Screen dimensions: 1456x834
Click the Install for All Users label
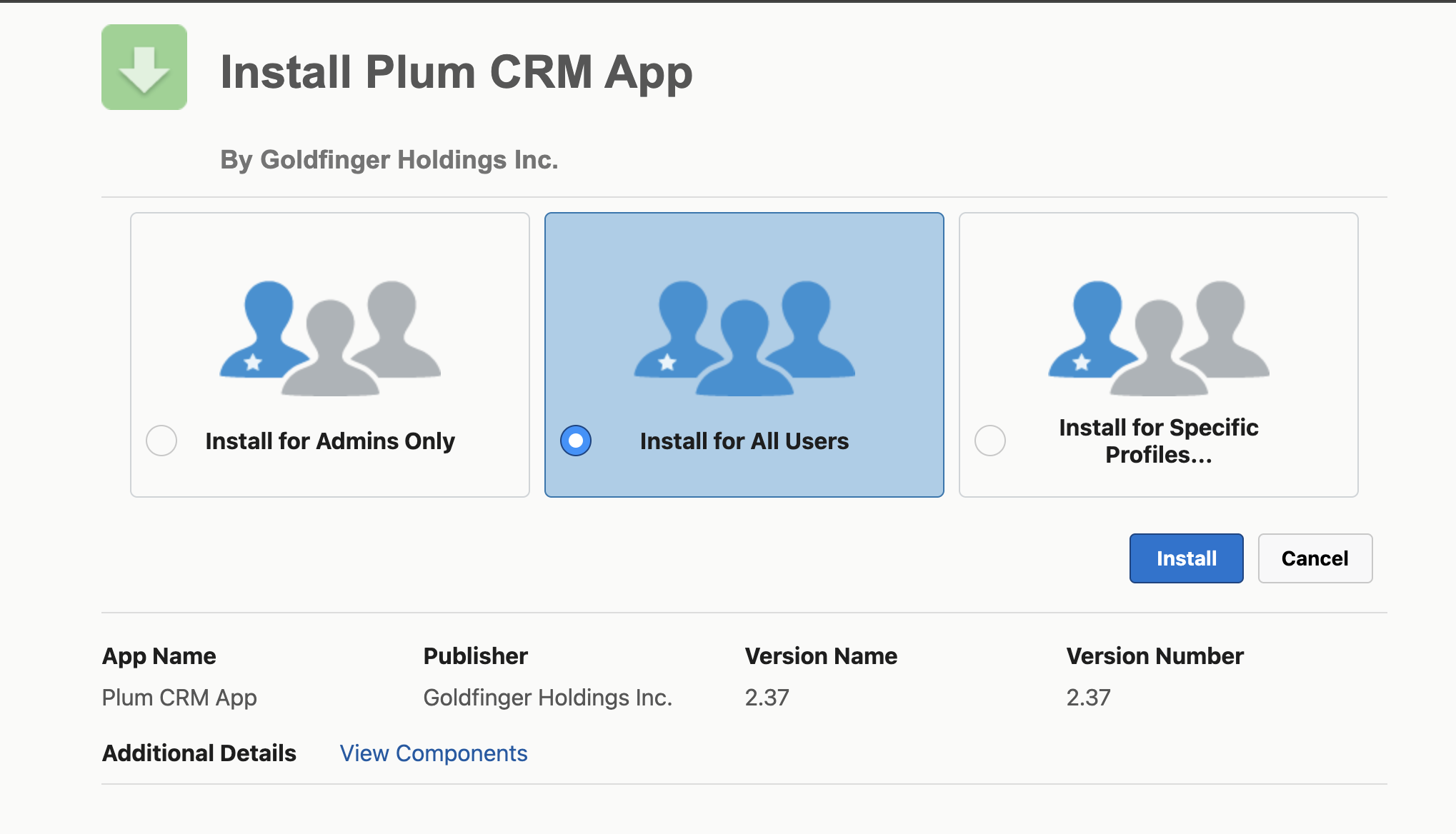(x=744, y=441)
